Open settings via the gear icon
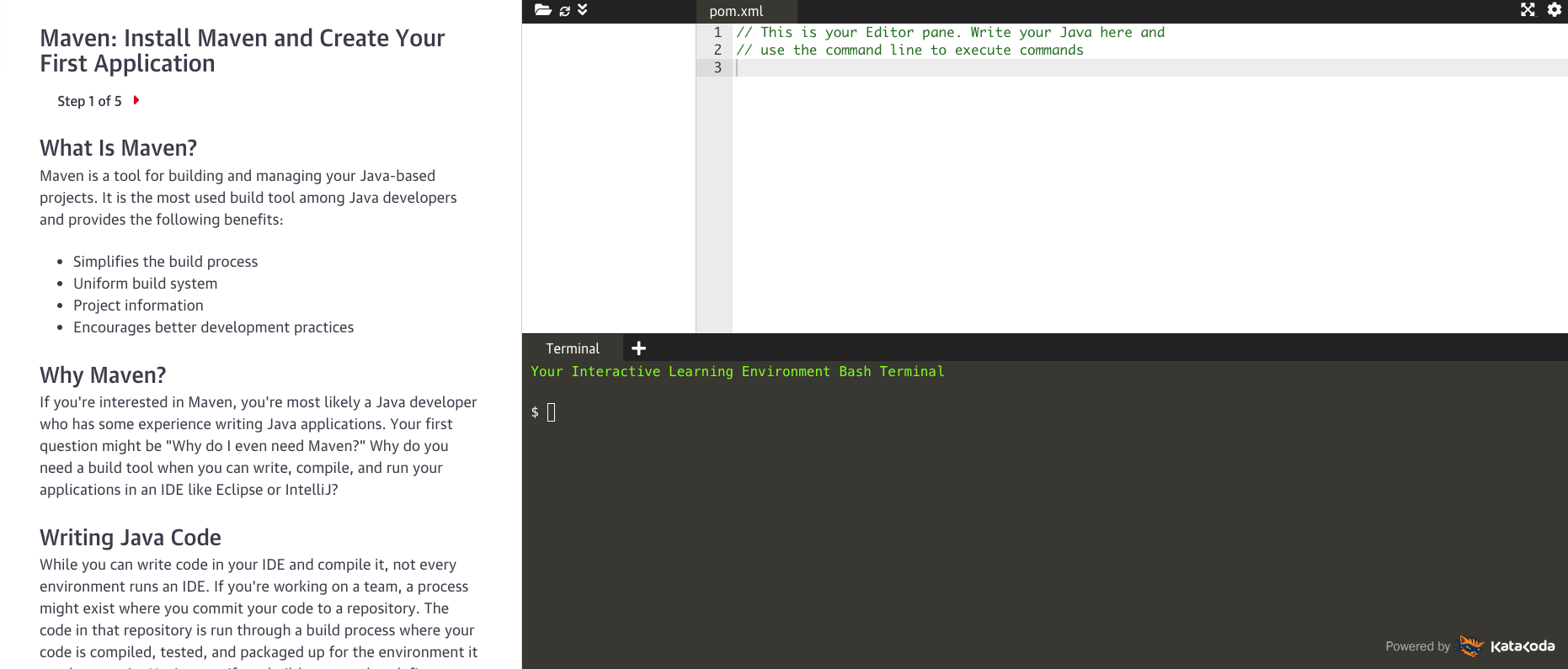 [1555, 10]
